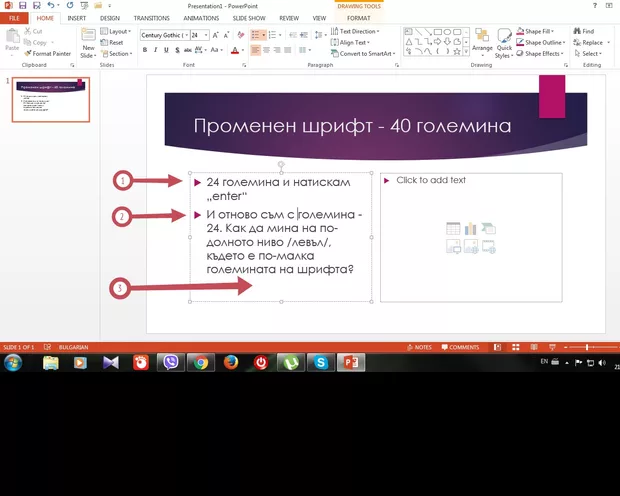
Task: Click Insert Table icon in empty placeholder
Action: [453, 229]
